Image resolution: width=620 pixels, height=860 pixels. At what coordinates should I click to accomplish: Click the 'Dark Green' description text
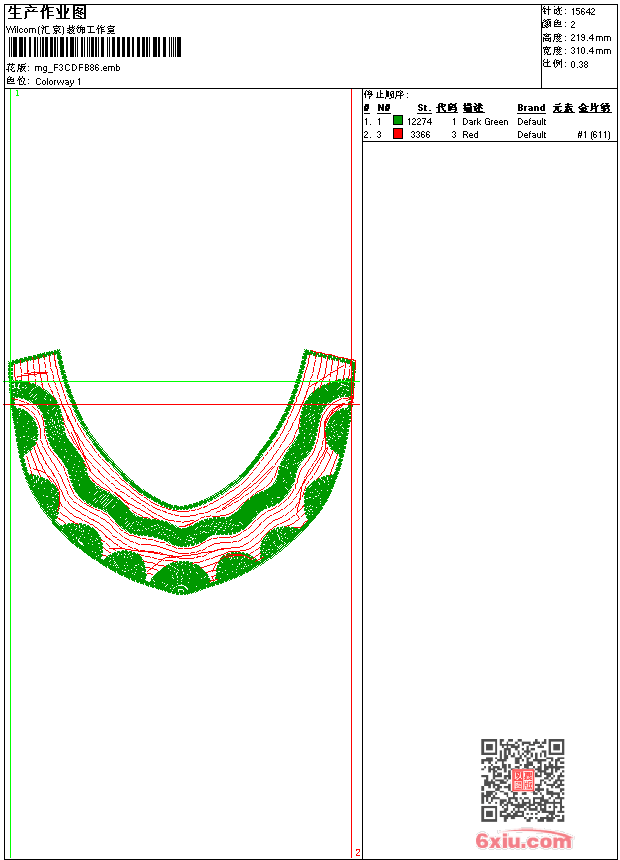pos(485,122)
